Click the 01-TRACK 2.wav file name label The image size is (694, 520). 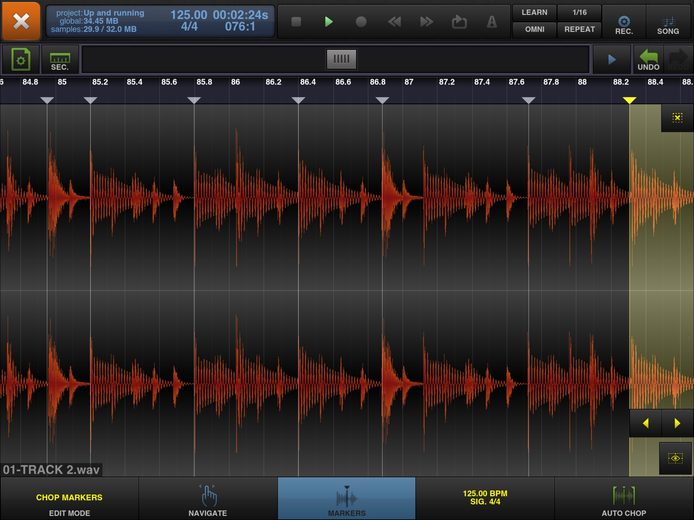[x=51, y=469]
